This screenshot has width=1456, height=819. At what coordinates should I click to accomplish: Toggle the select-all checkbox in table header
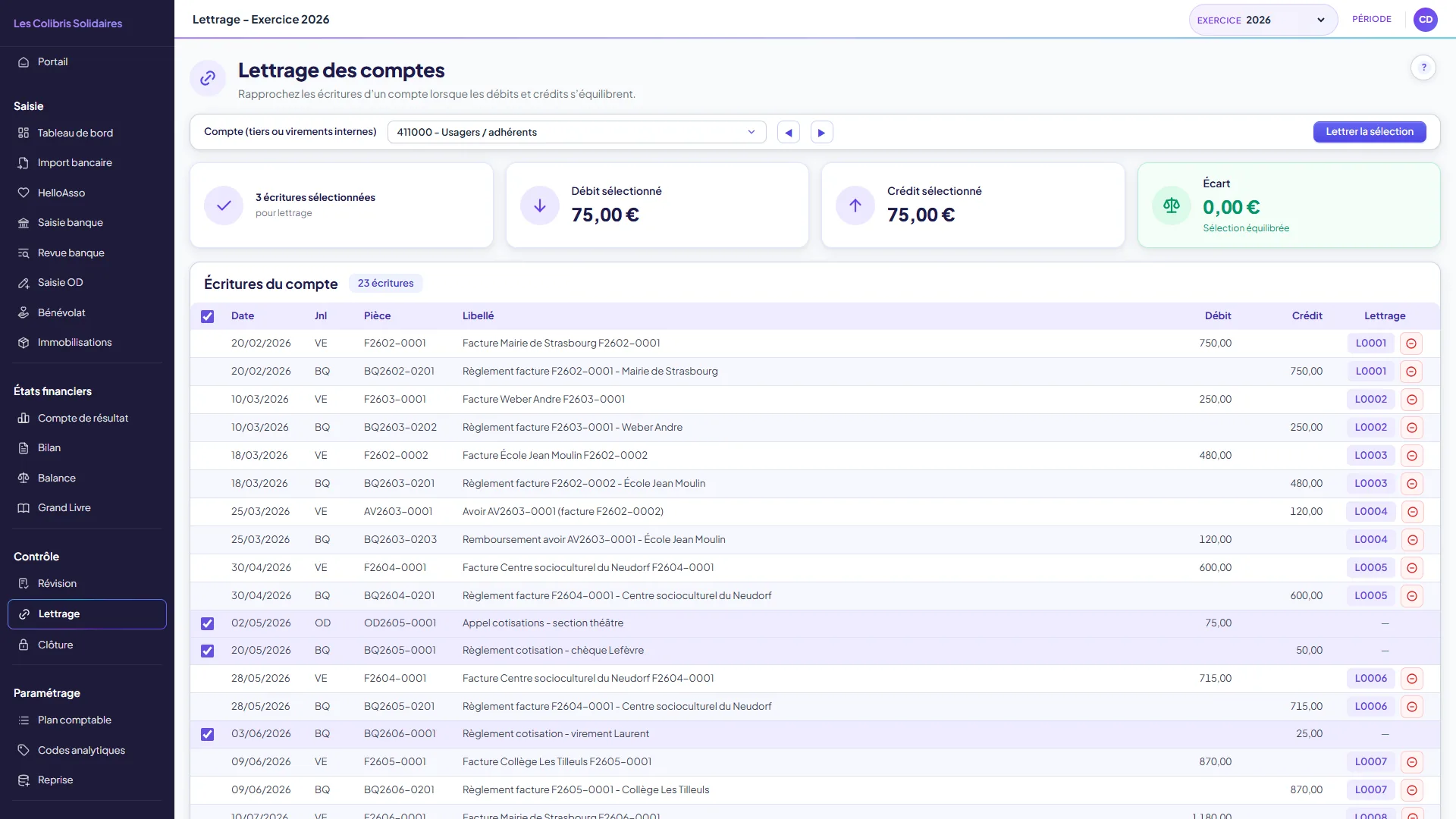207,316
